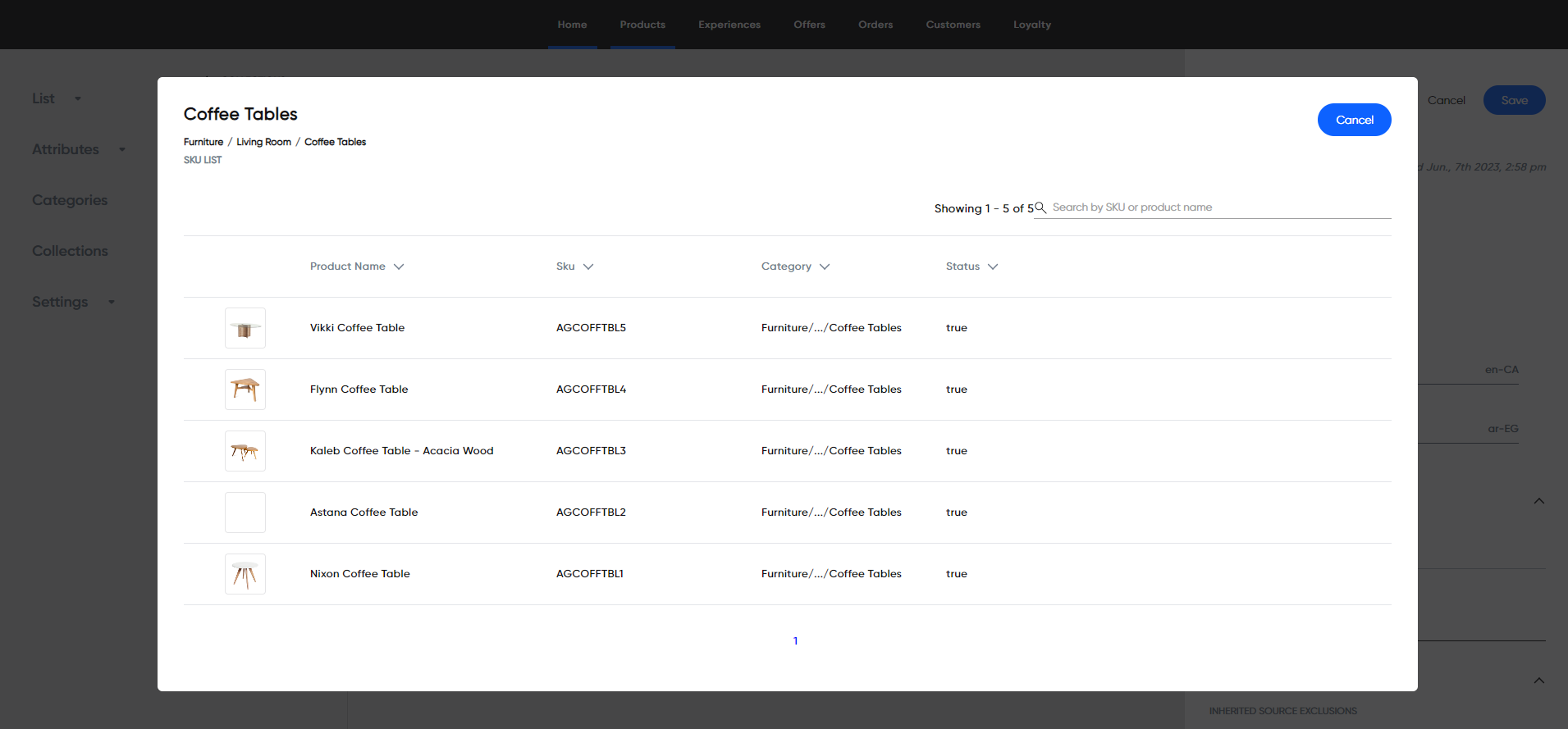This screenshot has width=1568, height=729.
Task: Click the search magnifier icon
Action: (1040, 207)
